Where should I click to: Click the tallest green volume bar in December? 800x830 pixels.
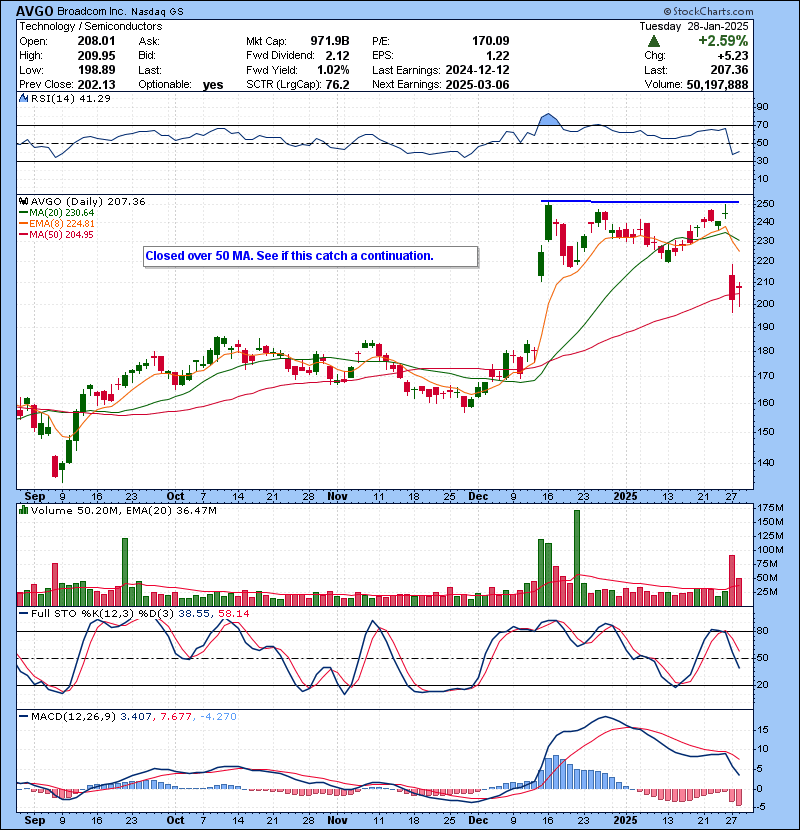[x=577, y=558]
